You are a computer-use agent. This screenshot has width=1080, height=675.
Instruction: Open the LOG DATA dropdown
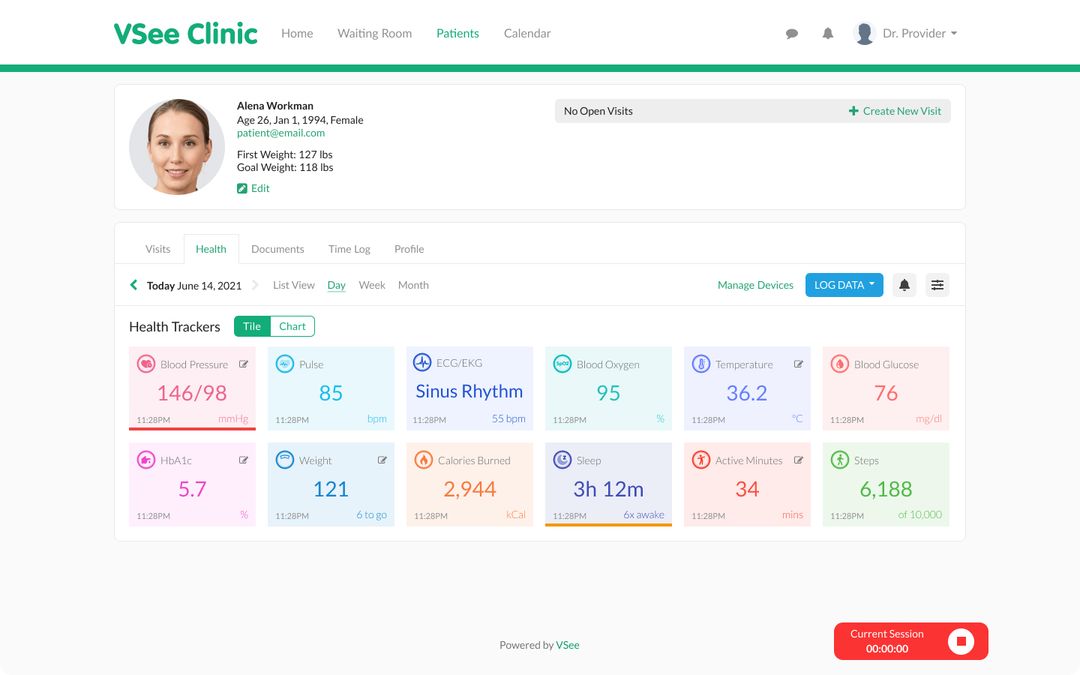point(843,284)
